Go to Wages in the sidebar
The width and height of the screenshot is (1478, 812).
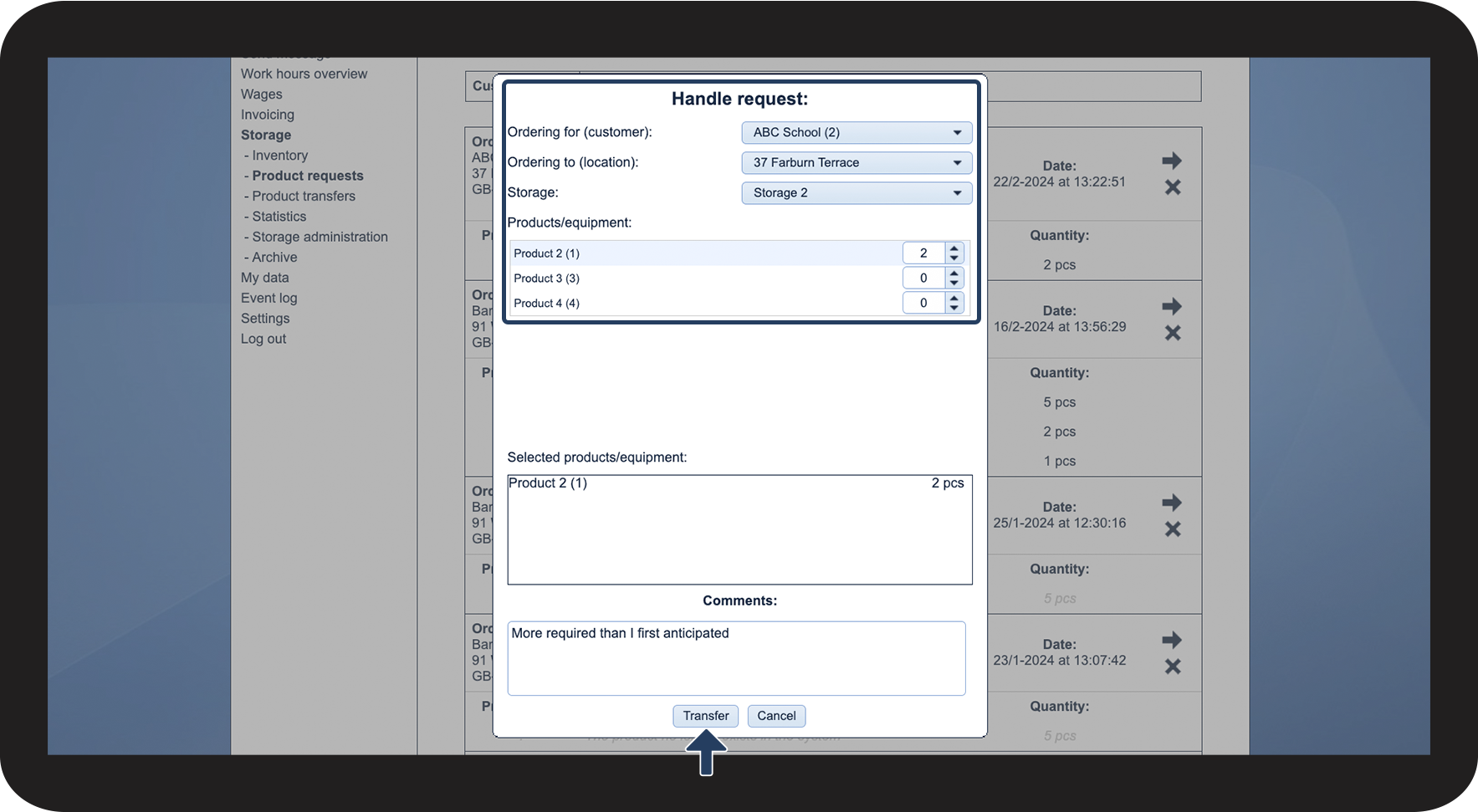(x=262, y=94)
